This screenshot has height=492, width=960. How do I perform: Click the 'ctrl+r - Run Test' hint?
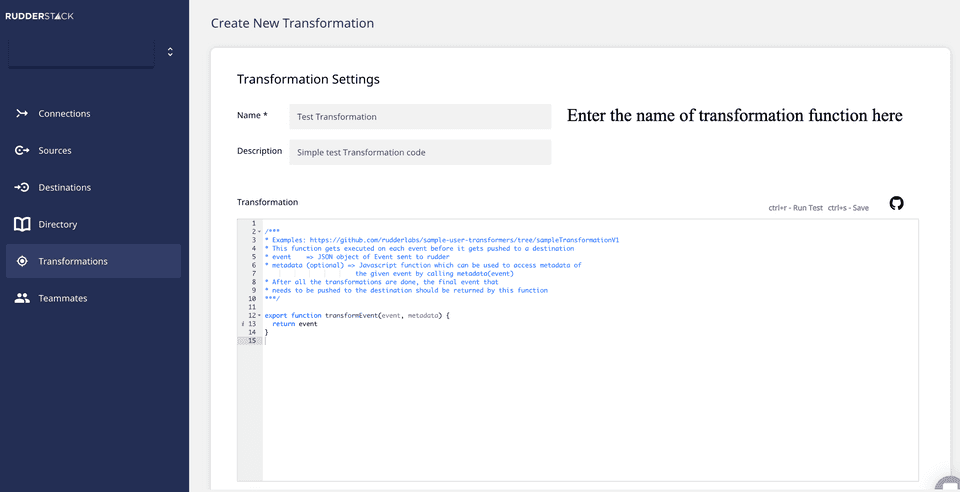[x=796, y=208]
